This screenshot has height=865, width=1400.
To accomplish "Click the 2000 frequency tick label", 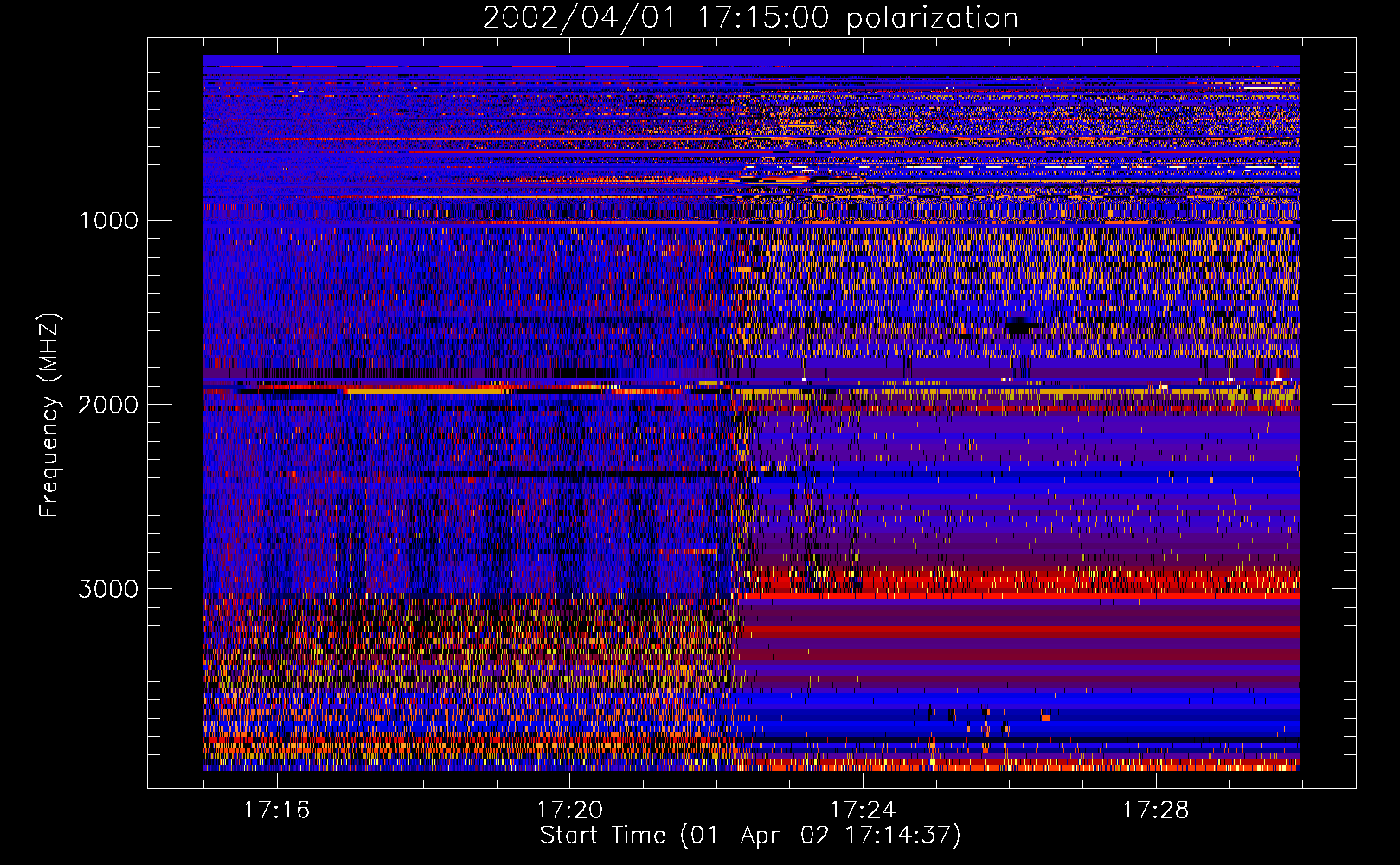I will point(108,405).
